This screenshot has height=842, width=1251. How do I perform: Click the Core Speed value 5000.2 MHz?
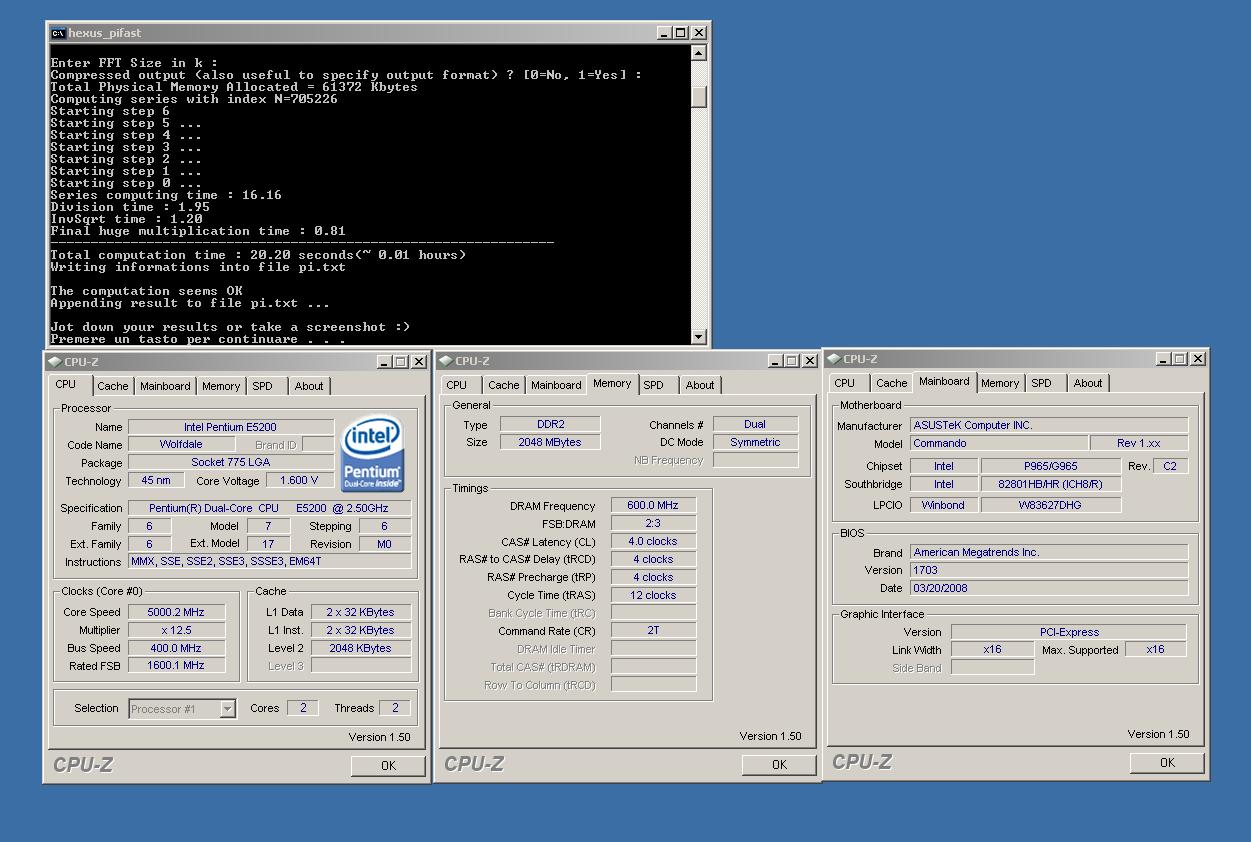pos(176,612)
